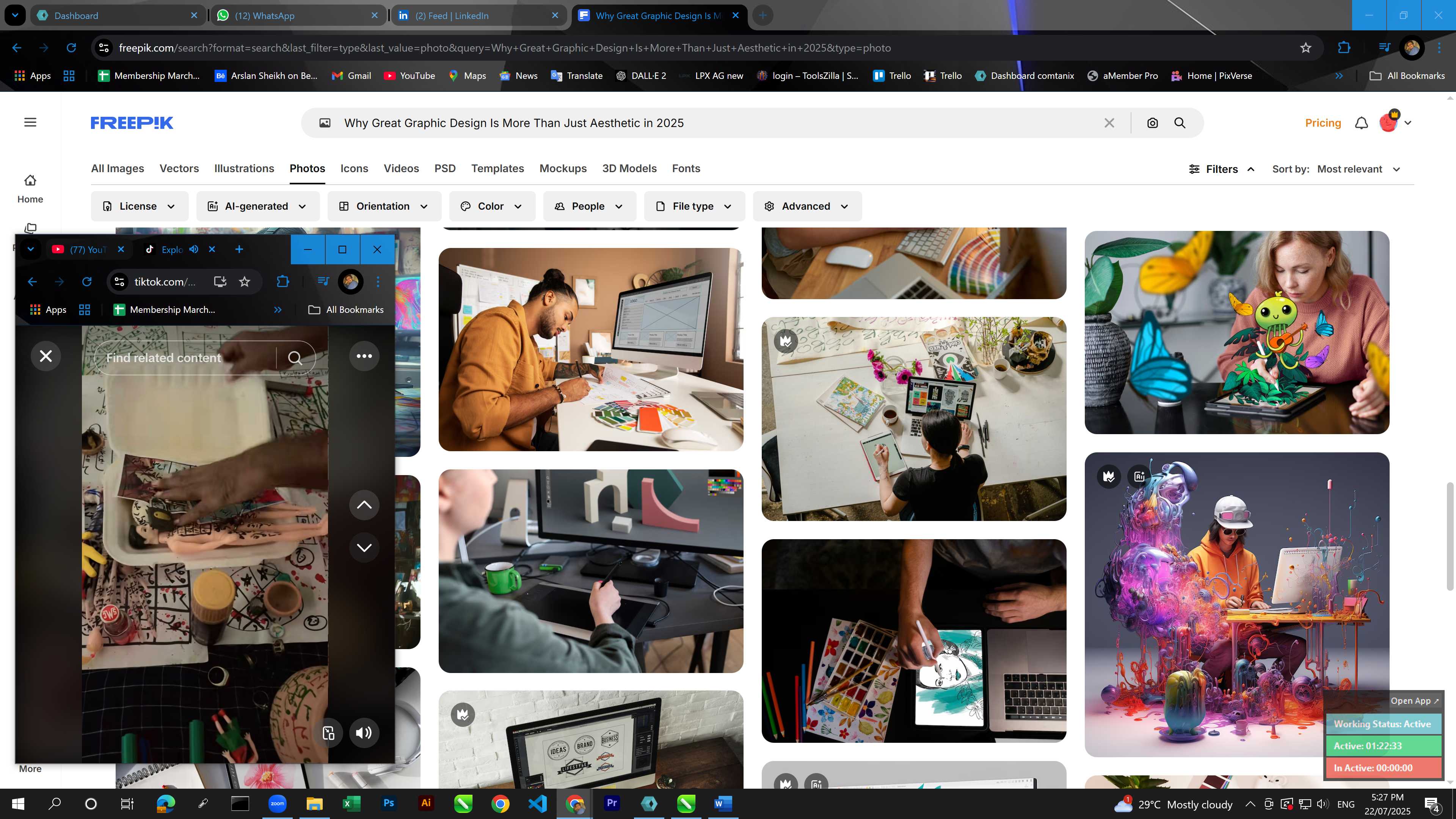This screenshot has width=1456, height=819.
Task: Go to Home in Freepik sidebar
Action: pos(30,189)
